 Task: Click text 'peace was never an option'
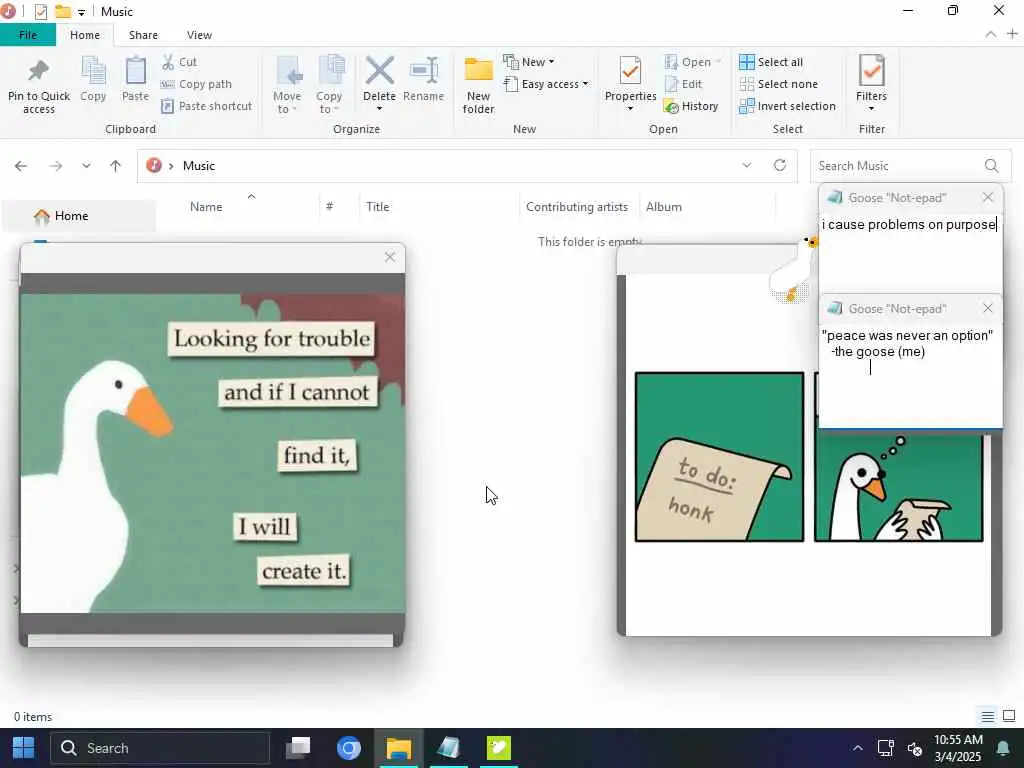pos(908,336)
